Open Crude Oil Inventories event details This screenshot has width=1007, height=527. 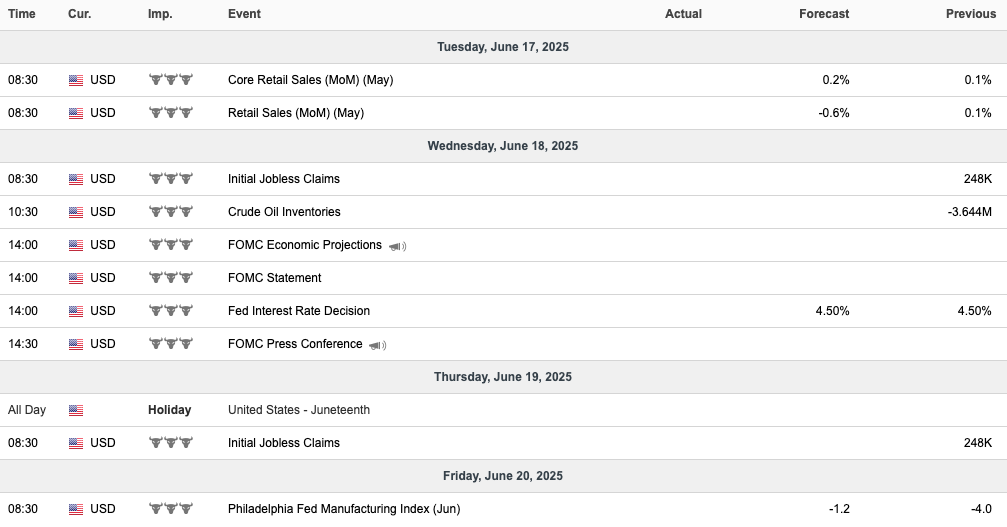click(x=284, y=212)
